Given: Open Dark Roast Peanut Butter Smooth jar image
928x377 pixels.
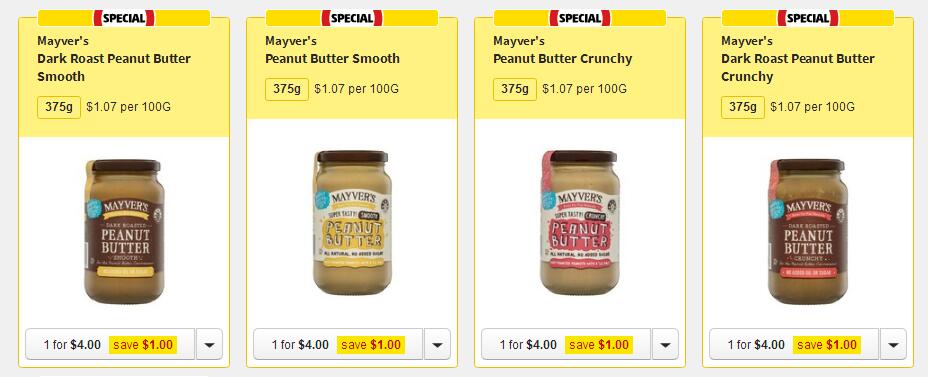Looking at the screenshot, I should click(x=124, y=231).
